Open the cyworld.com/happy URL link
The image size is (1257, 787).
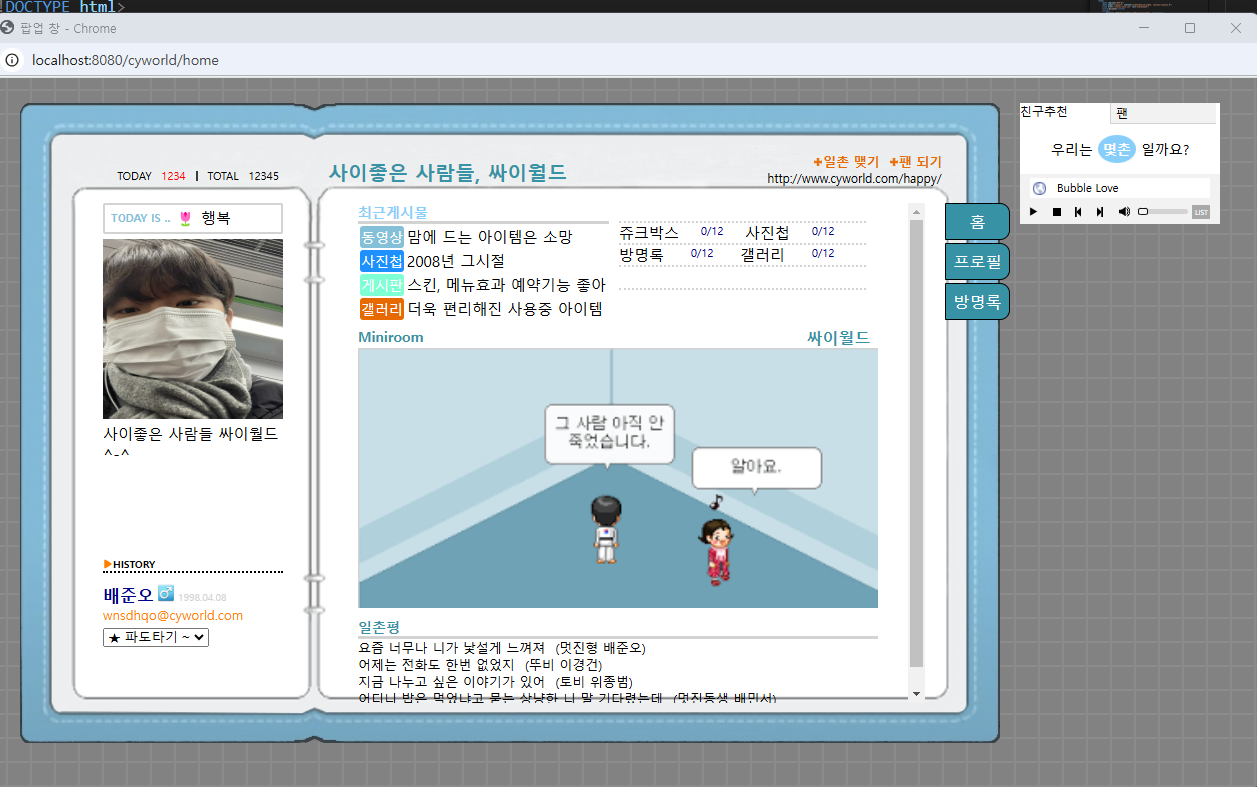(x=854, y=179)
